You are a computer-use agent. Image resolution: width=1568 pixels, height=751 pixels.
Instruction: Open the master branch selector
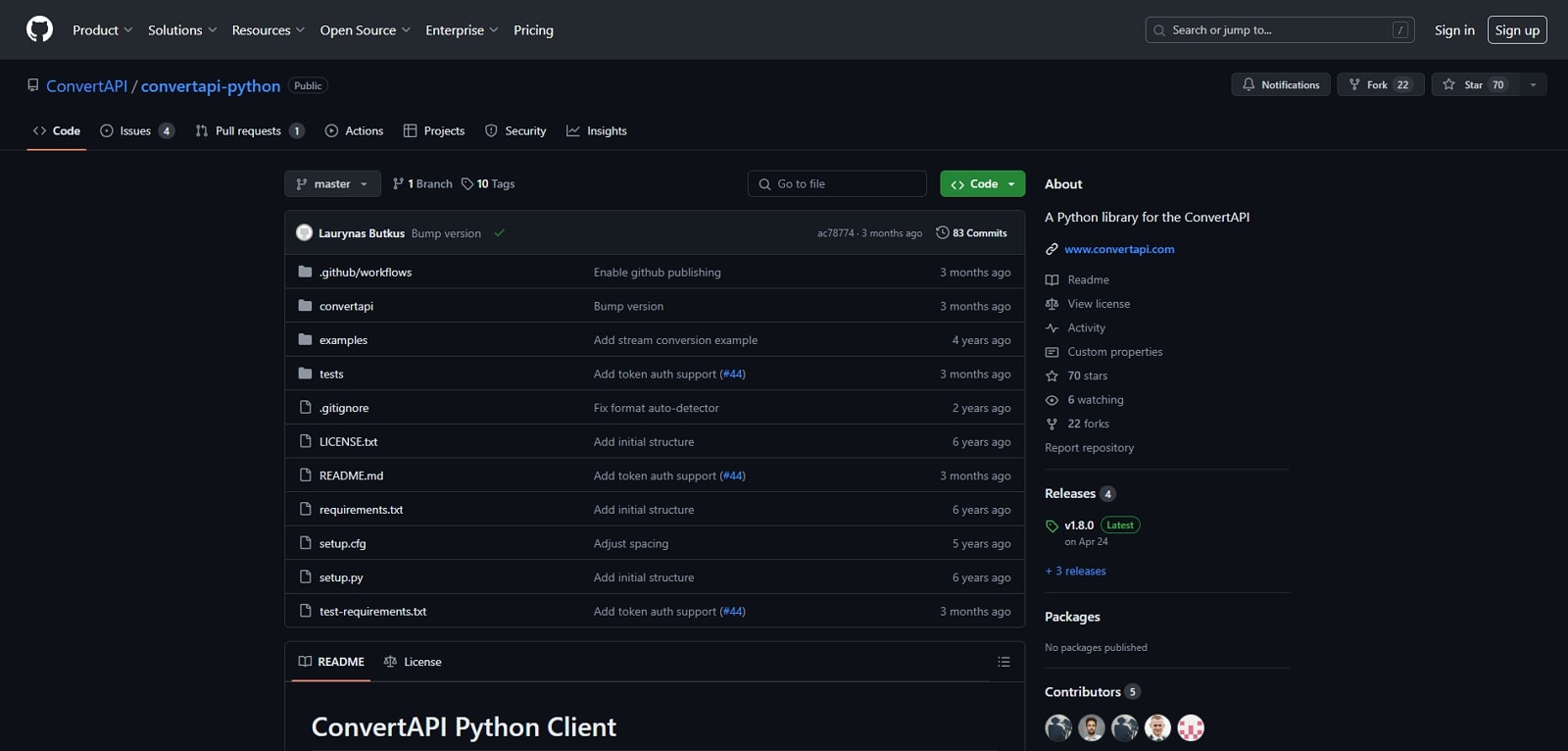pyautogui.click(x=332, y=184)
